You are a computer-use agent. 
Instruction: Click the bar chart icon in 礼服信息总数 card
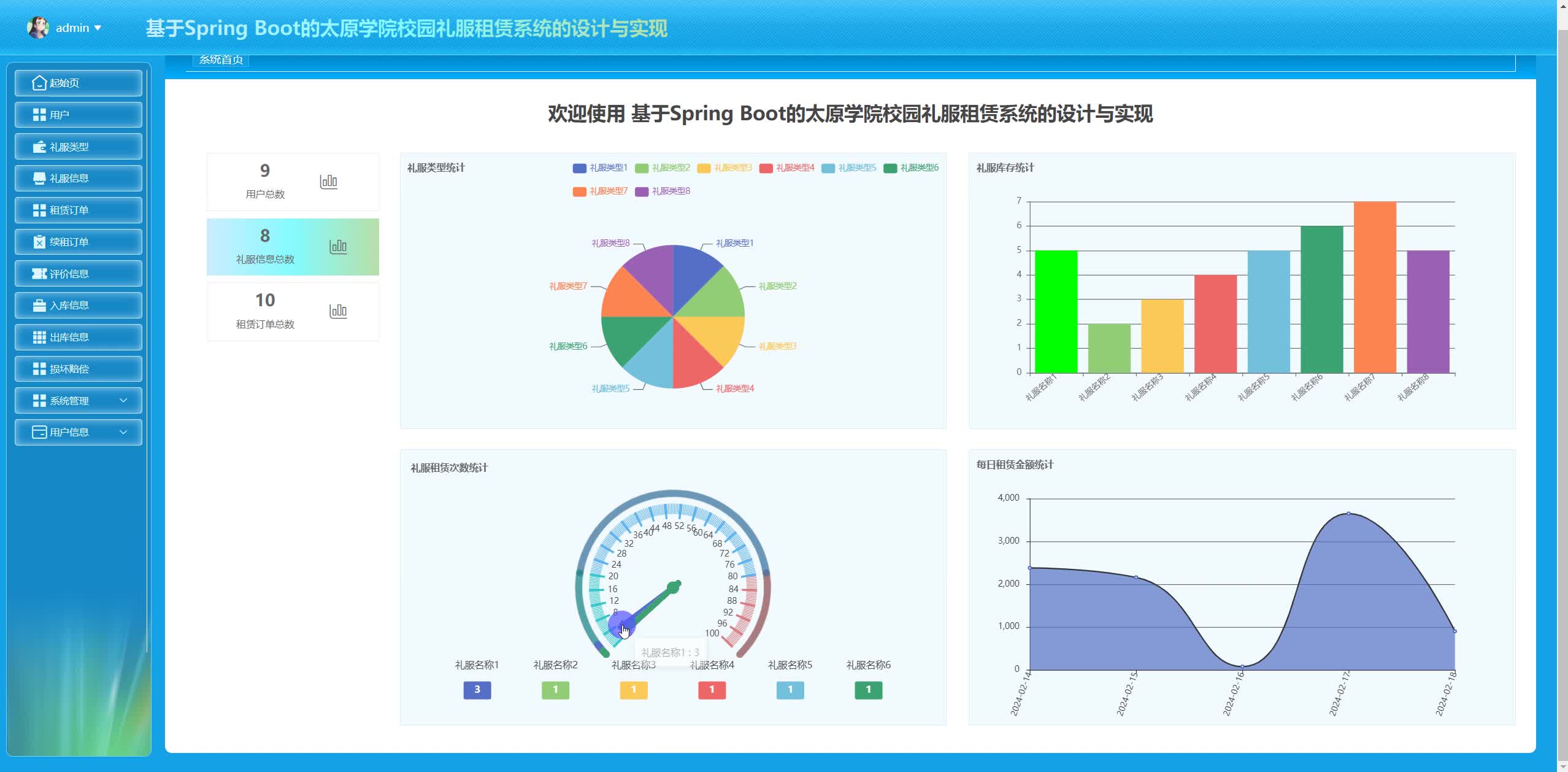click(338, 247)
